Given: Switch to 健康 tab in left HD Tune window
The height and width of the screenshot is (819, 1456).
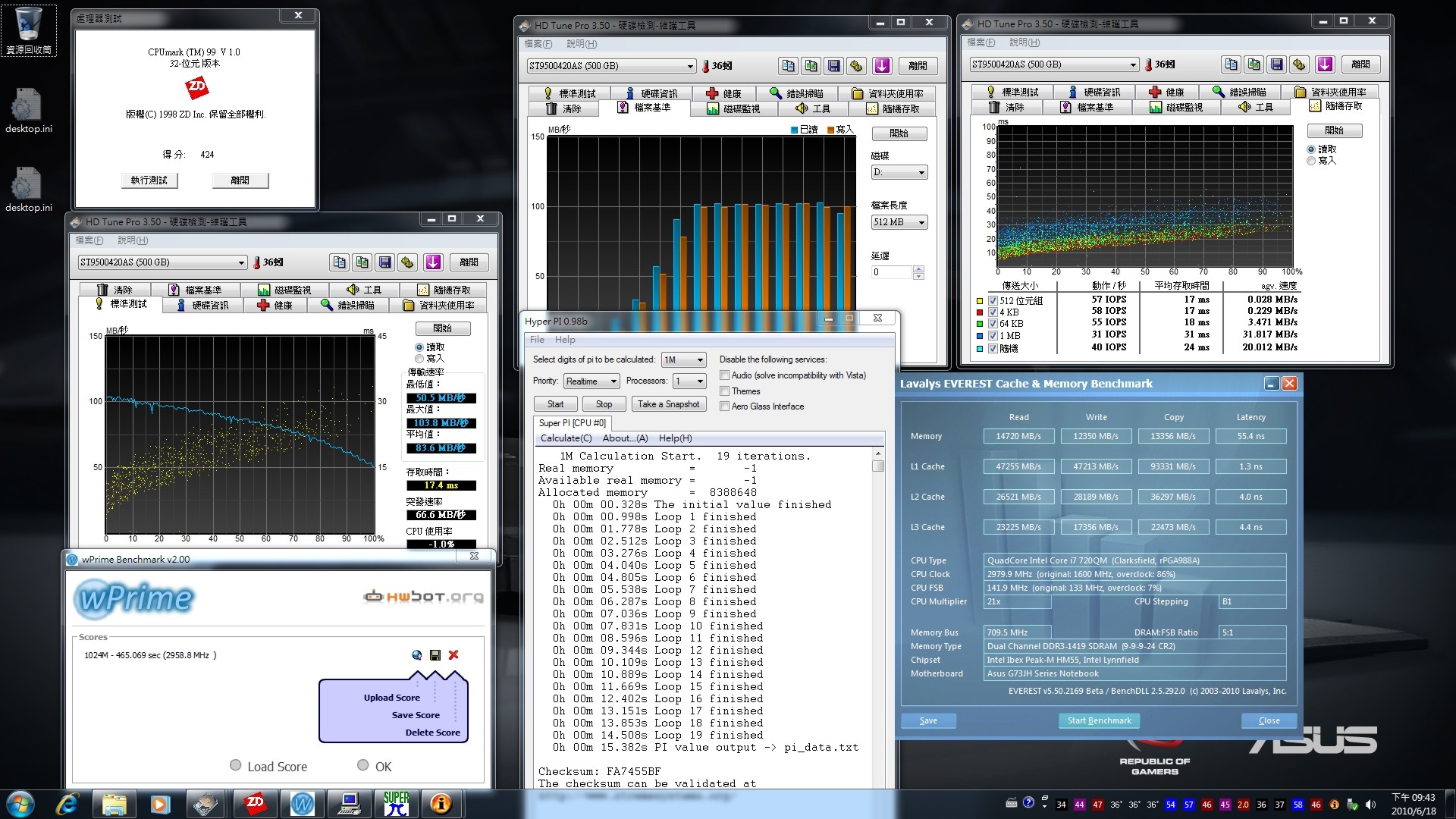Looking at the screenshot, I should (x=275, y=305).
